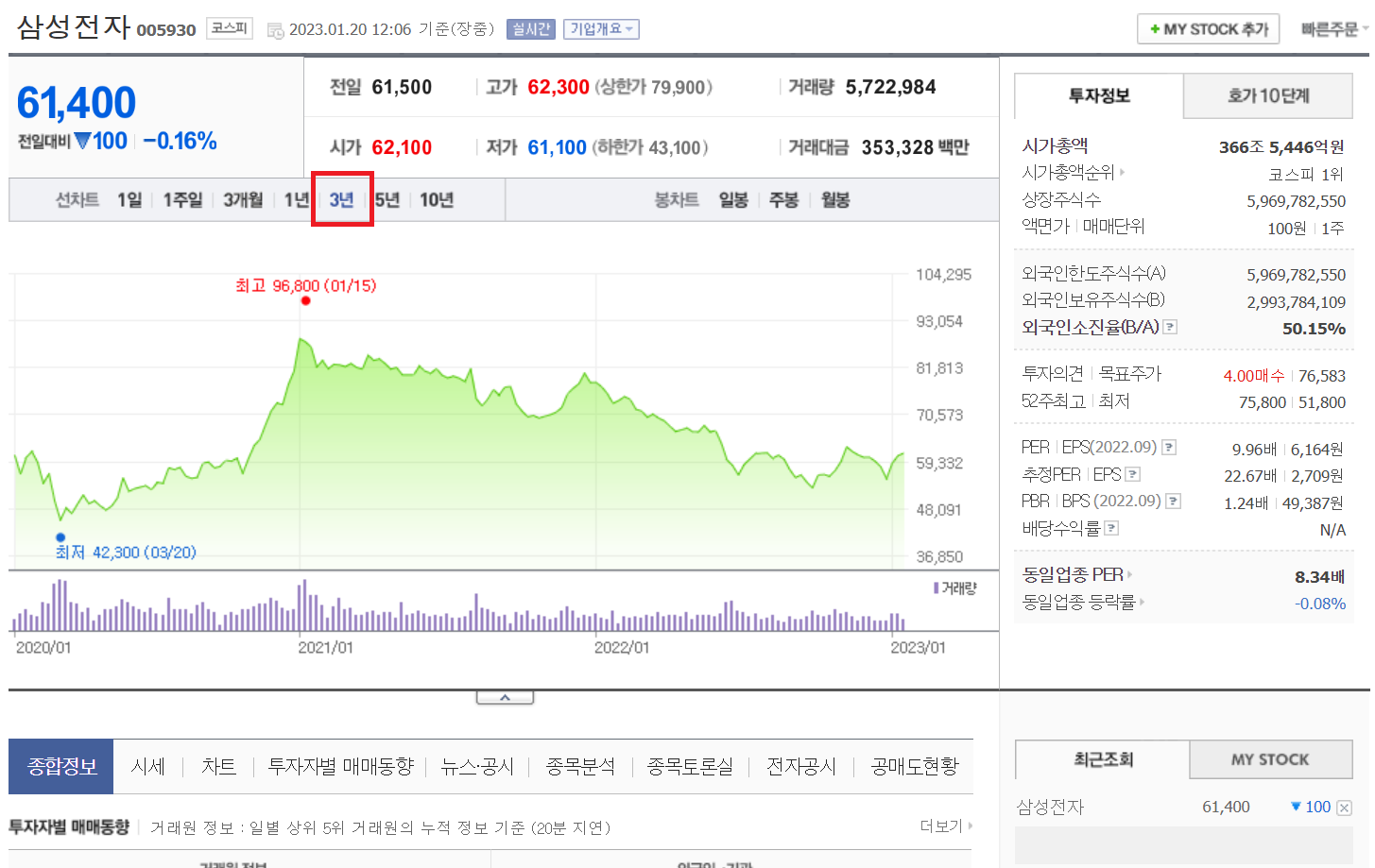
Task: Open help icon next to 추정PER EPS
Action: (1133, 474)
